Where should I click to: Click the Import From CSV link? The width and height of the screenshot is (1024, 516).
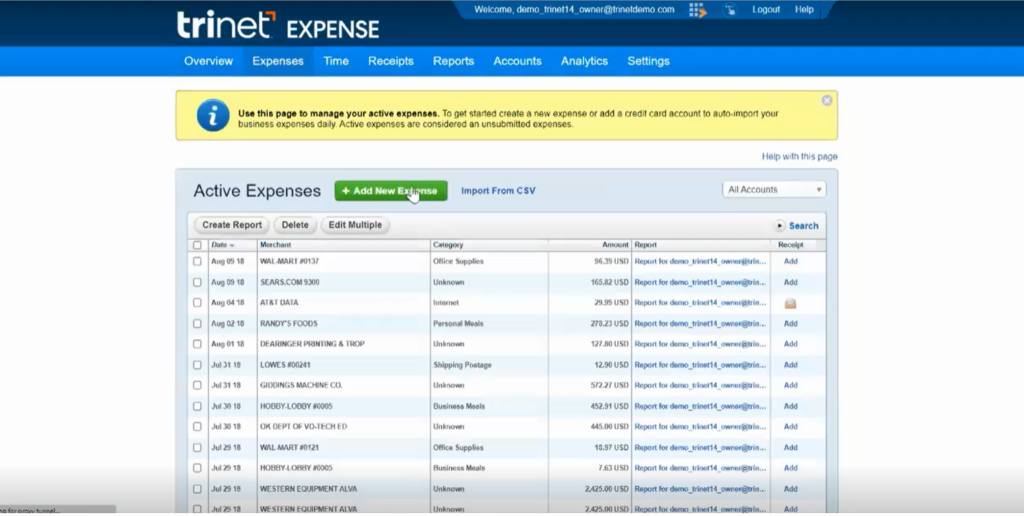pyautogui.click(x=498, y=191)
